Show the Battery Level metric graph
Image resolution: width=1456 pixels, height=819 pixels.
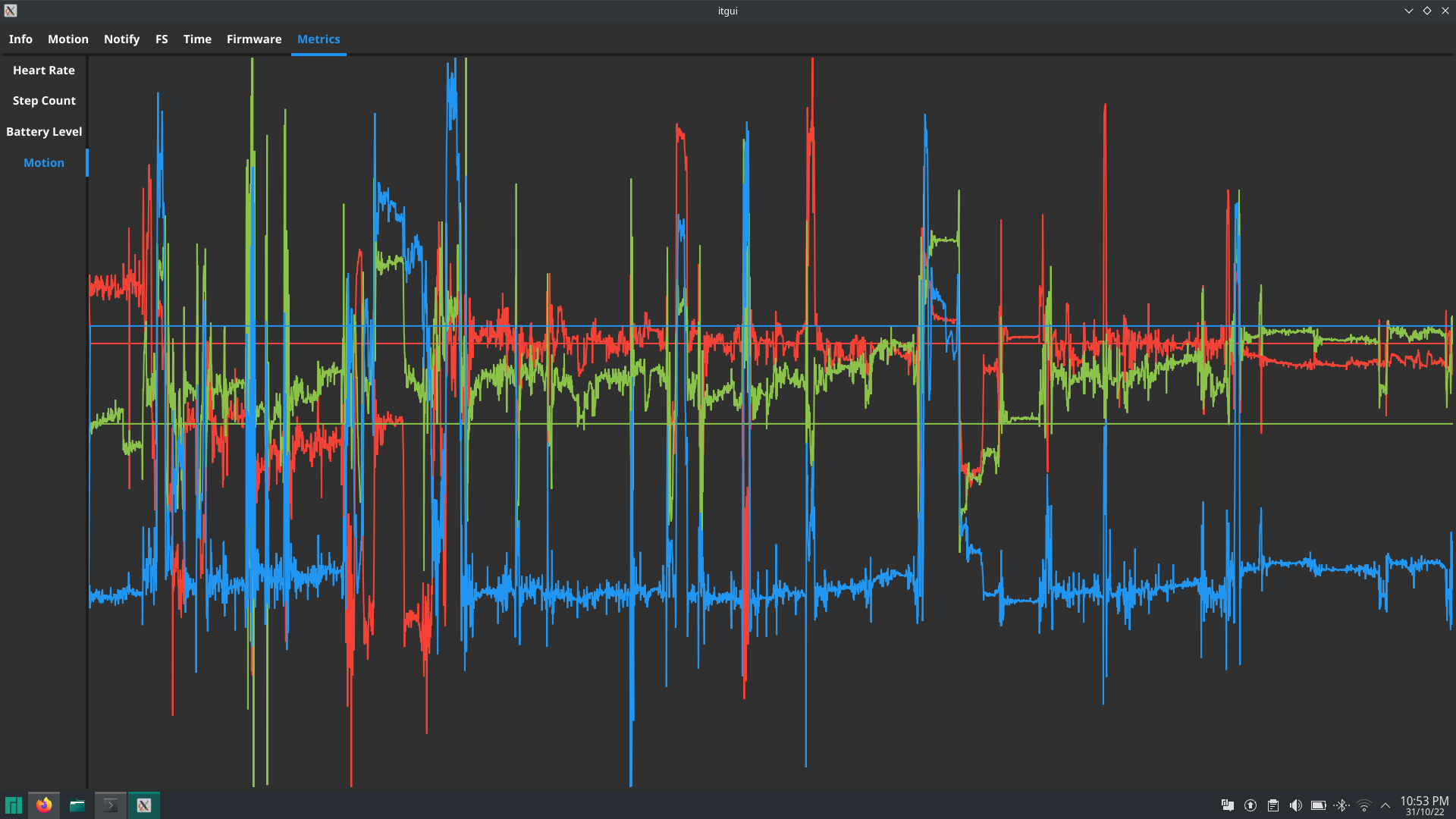click(x=44, y=132)
